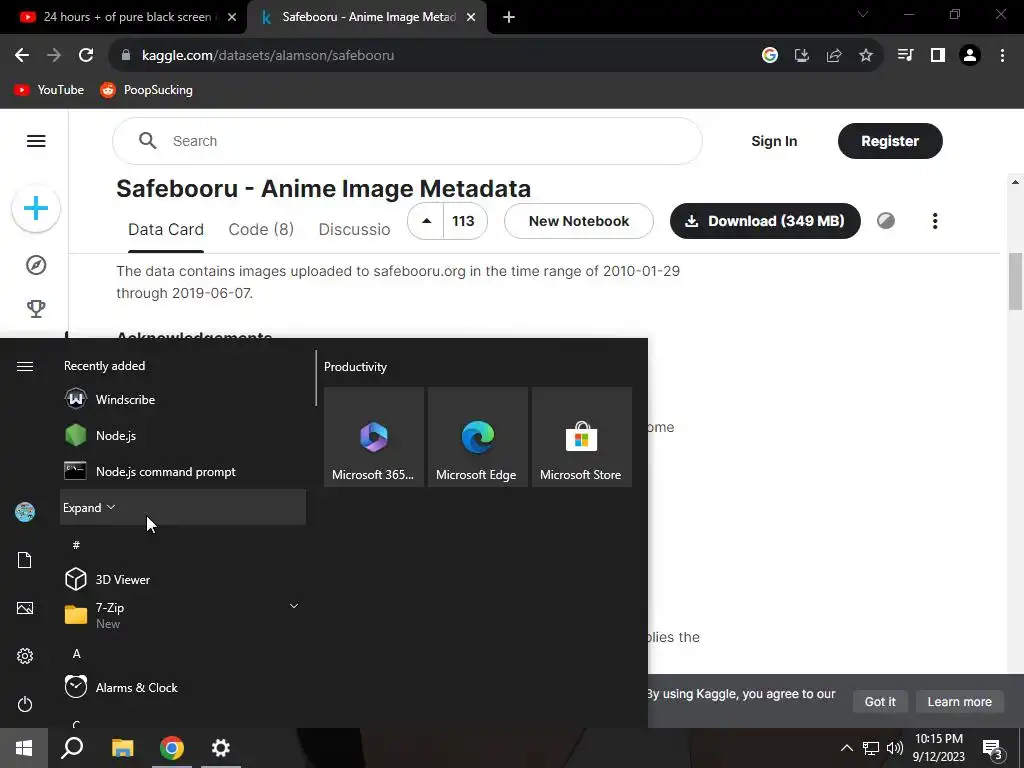Click the page vertical scrollbar thumb

pyautogui.click(x=1015, y=281)
